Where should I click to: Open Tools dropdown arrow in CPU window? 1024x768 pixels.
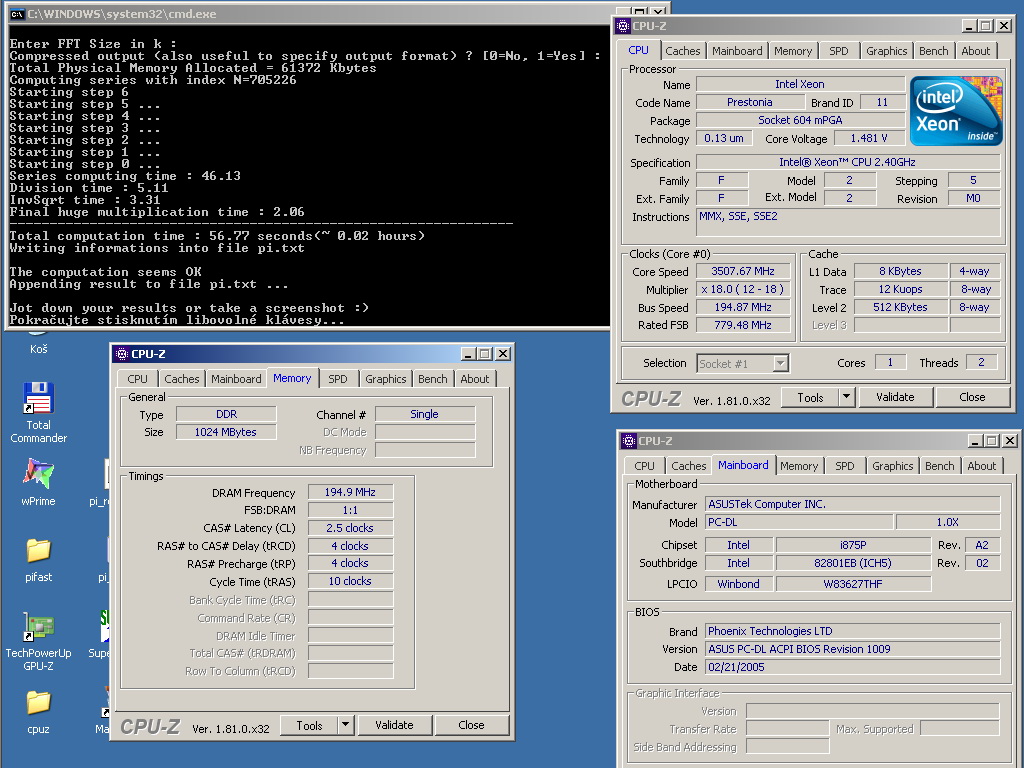click(x=846, y=397)
